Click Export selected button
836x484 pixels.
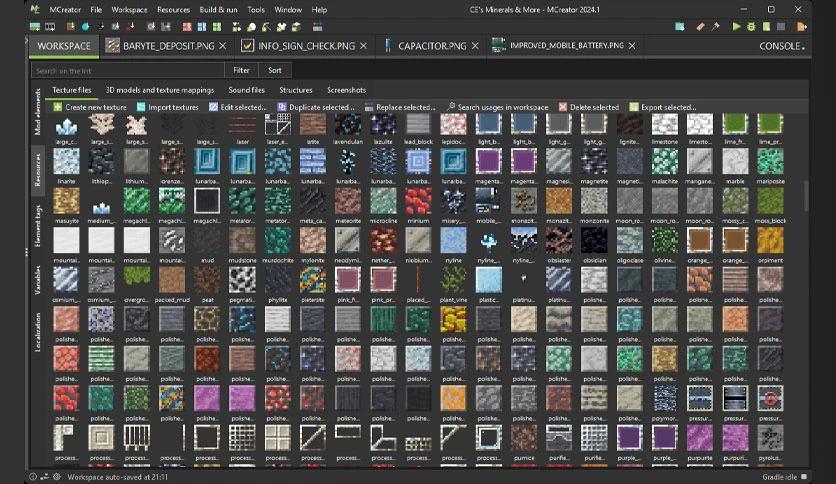(663, 107)
